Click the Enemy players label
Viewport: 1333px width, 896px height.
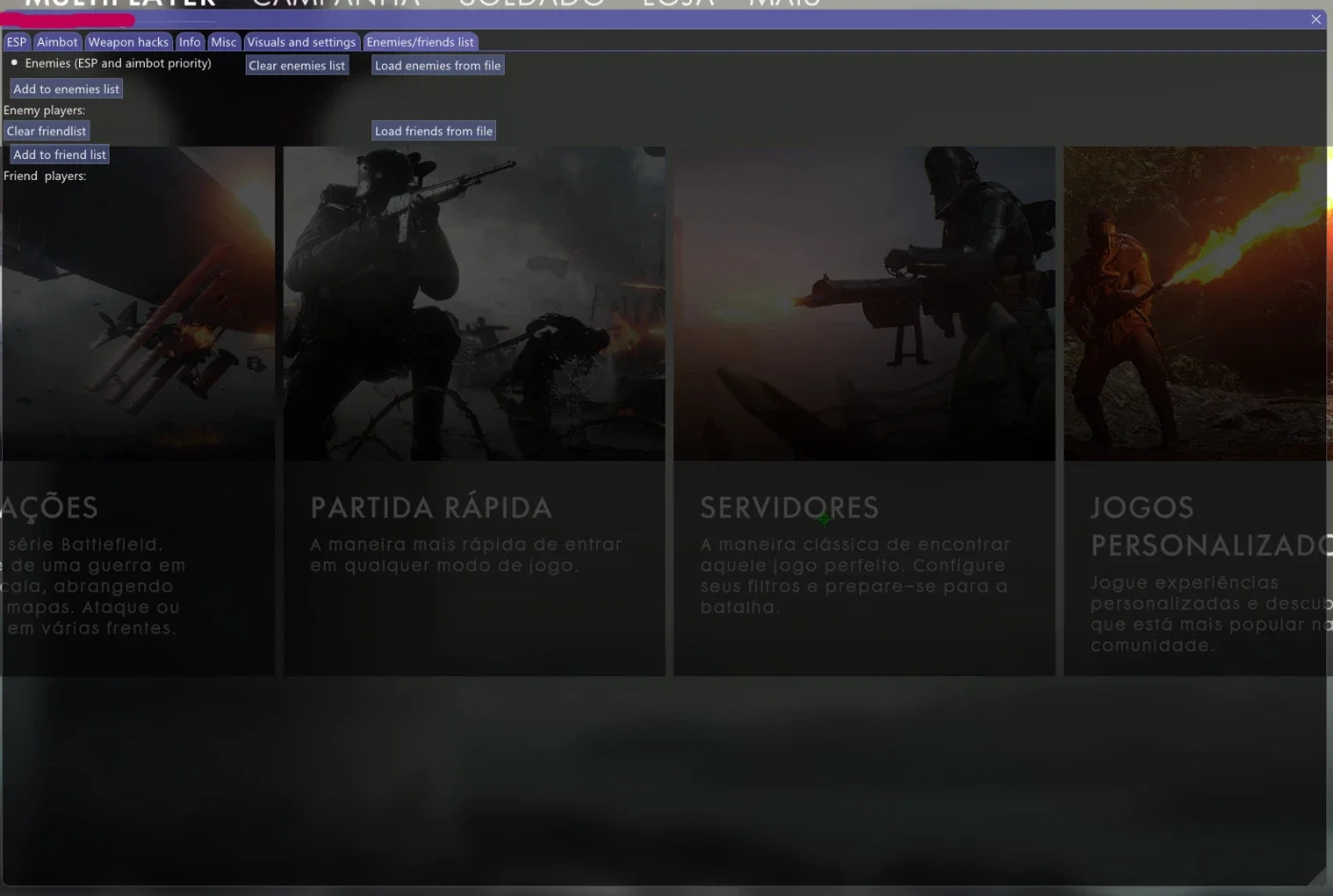pyautogui.click(x=45, y=110)
